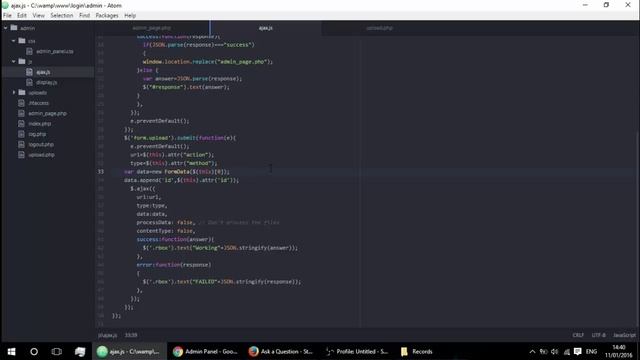This screenshot has width=640, height=360.
Task: Open the Edit menu
Action: [22, 16]
